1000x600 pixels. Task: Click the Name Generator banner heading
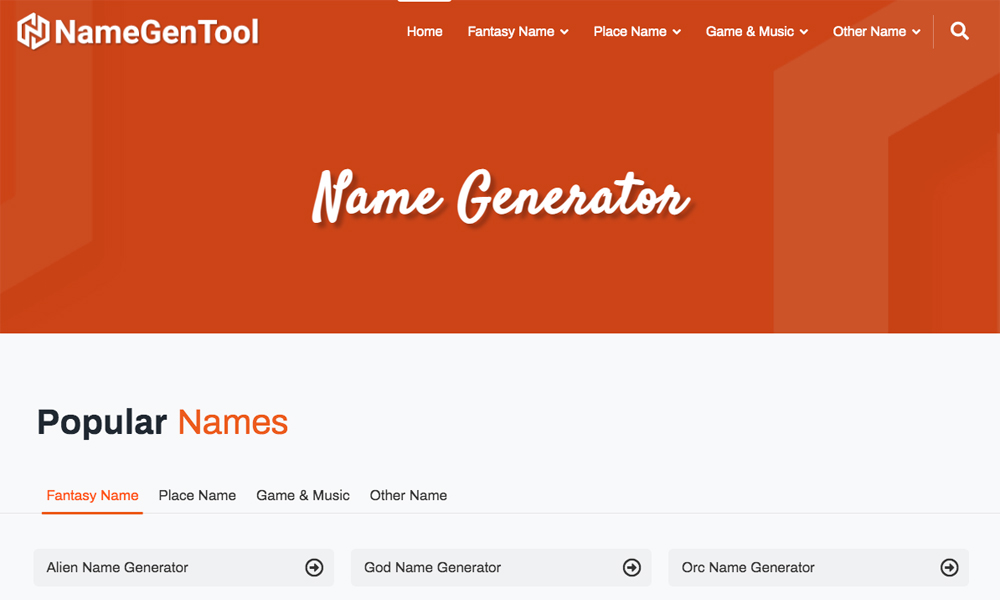(500, 196)
